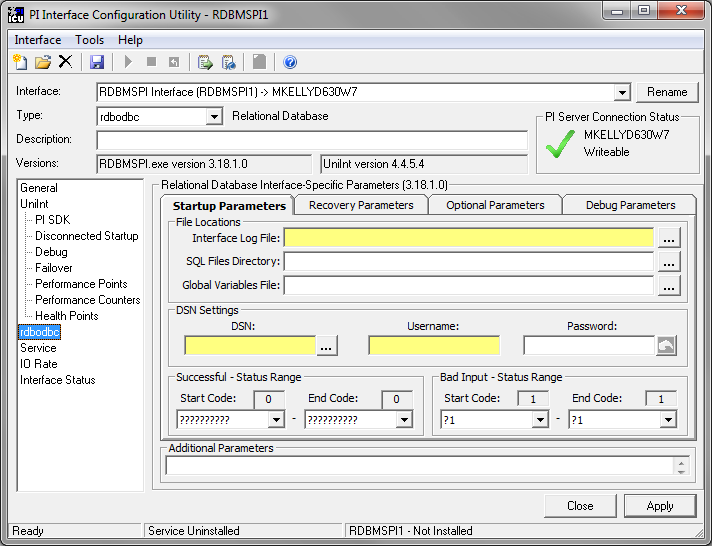Select Service in the tree

pos(38,348)
